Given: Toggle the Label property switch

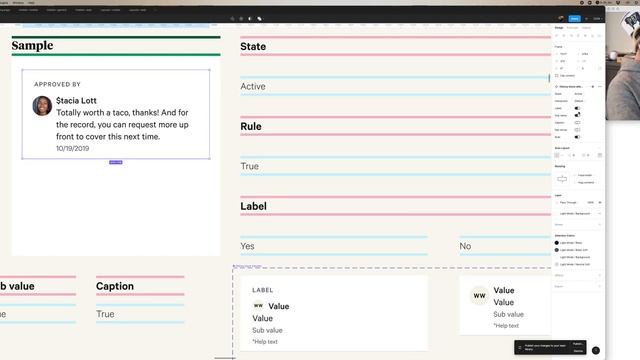Looking at the screenshot, I should [577, 108].
